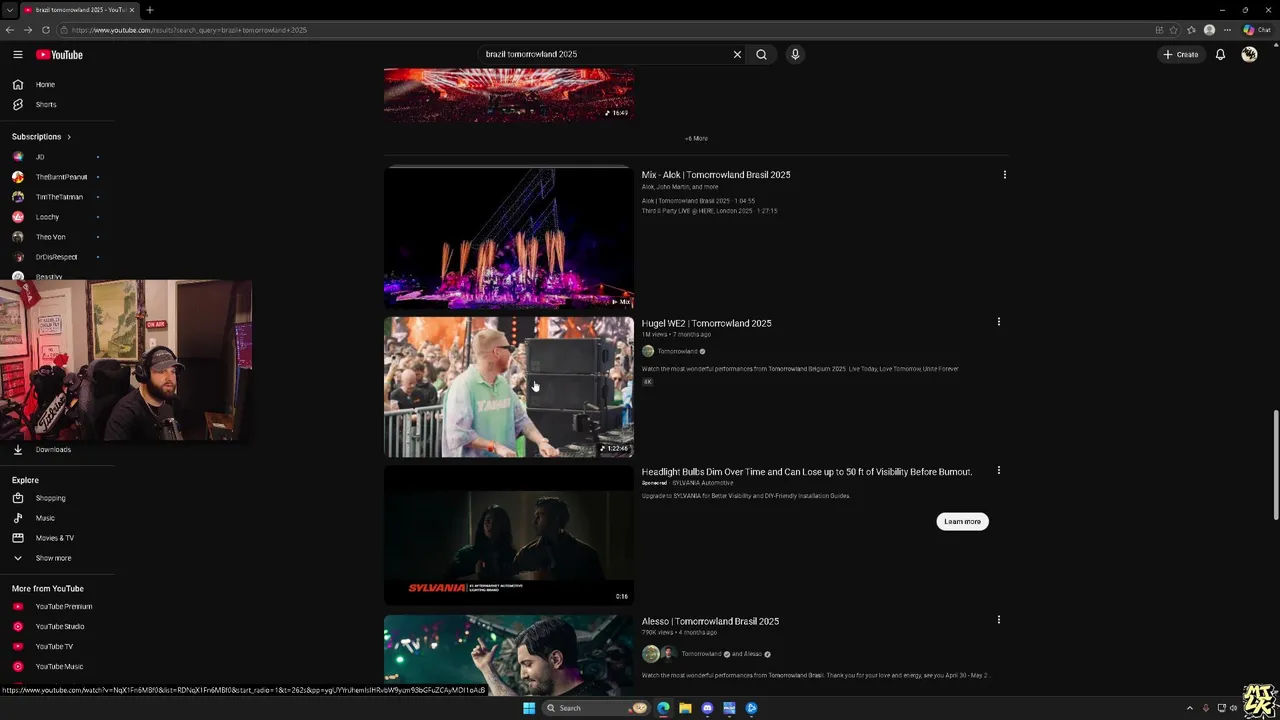
Task: Open the 'Alesso | Tomorrowland Brasil 2025' title
Action: point(710,621)
